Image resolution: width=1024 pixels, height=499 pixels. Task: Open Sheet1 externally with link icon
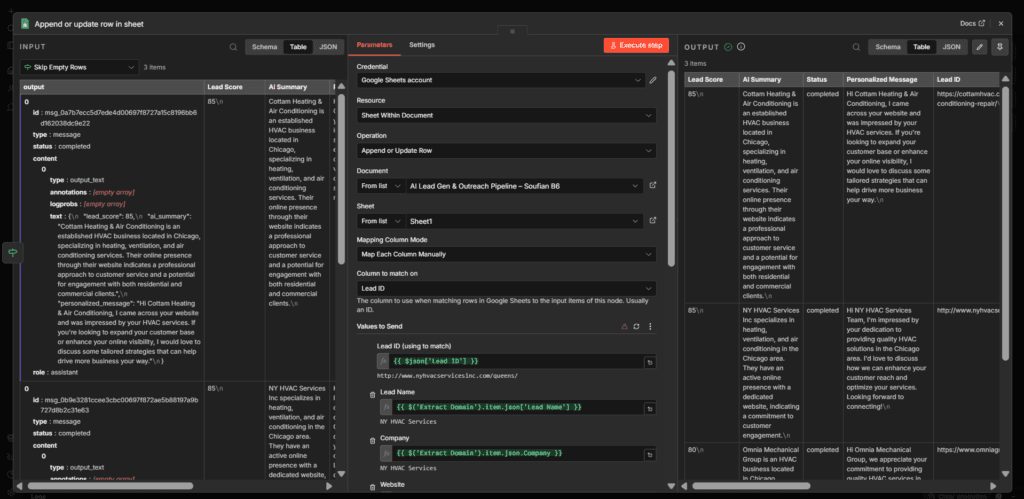tap(652, 221)
